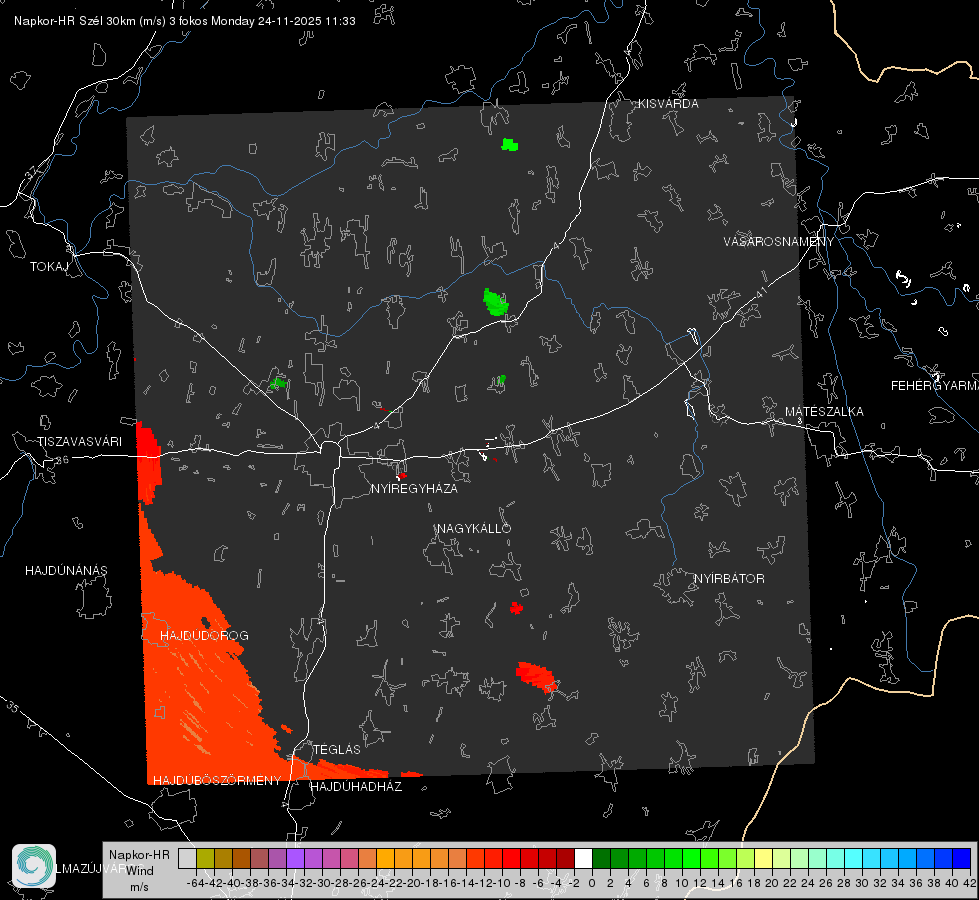Click the legend value -64

[x=196, y=883]
